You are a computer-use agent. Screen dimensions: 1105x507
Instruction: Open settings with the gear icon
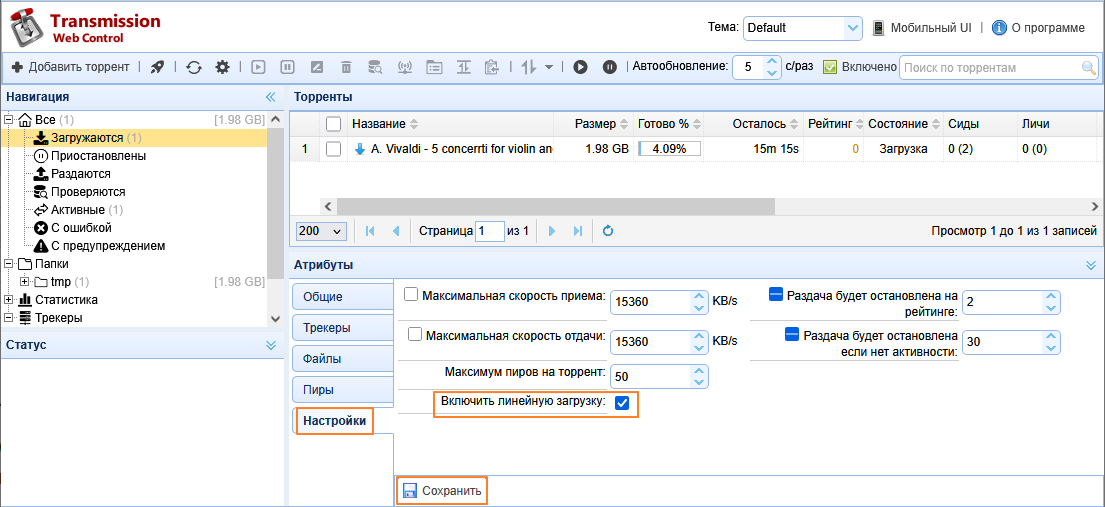tap(222, 67)
